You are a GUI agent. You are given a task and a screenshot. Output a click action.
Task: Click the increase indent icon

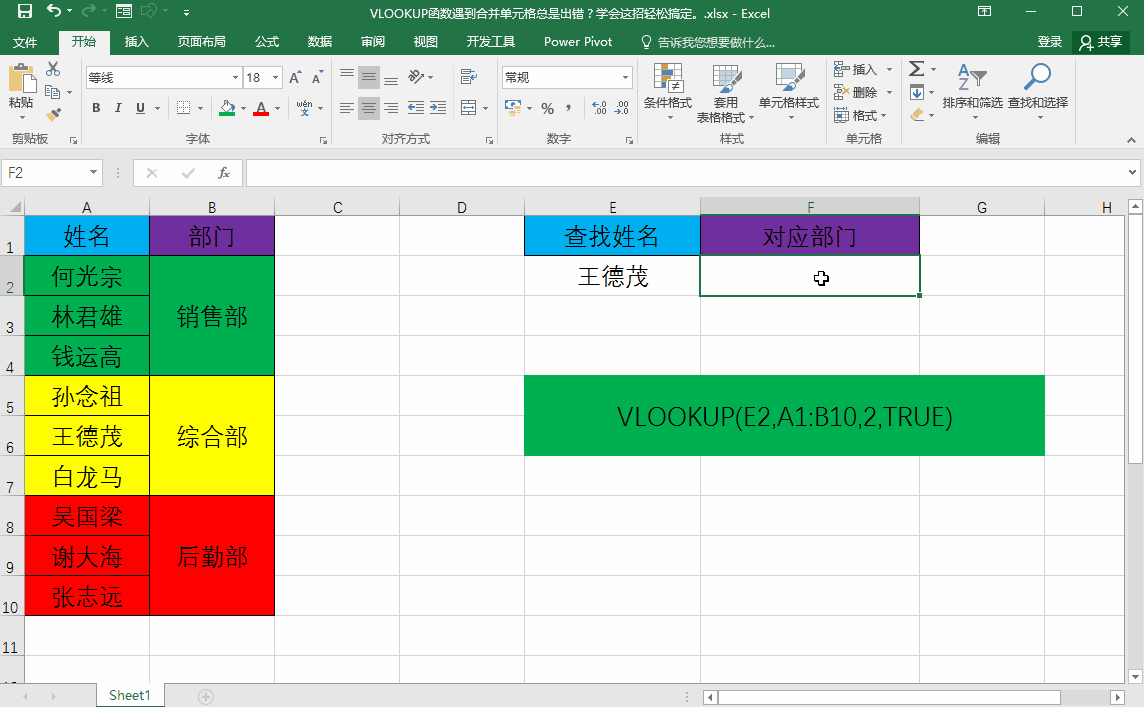[438, 108]
